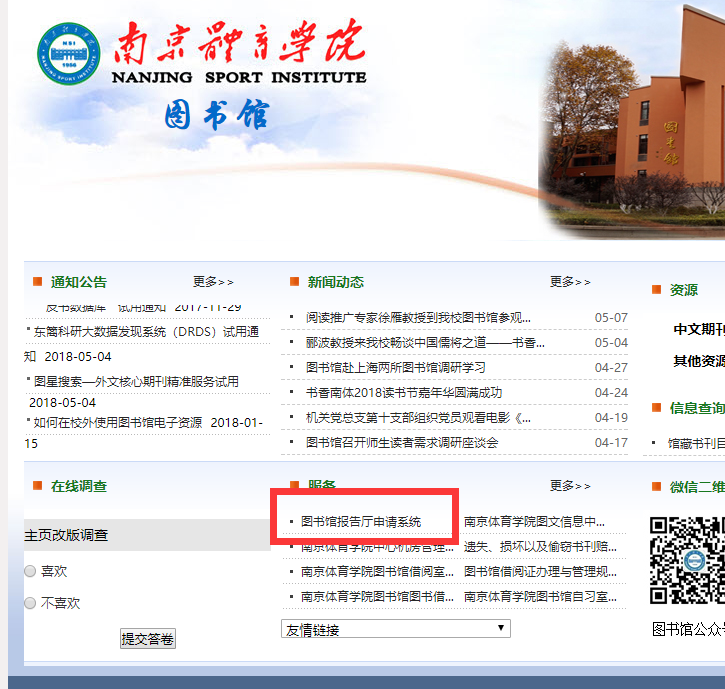
Task: Open 更多>> in the 新闻动态 section
Action: click(570, 282)
